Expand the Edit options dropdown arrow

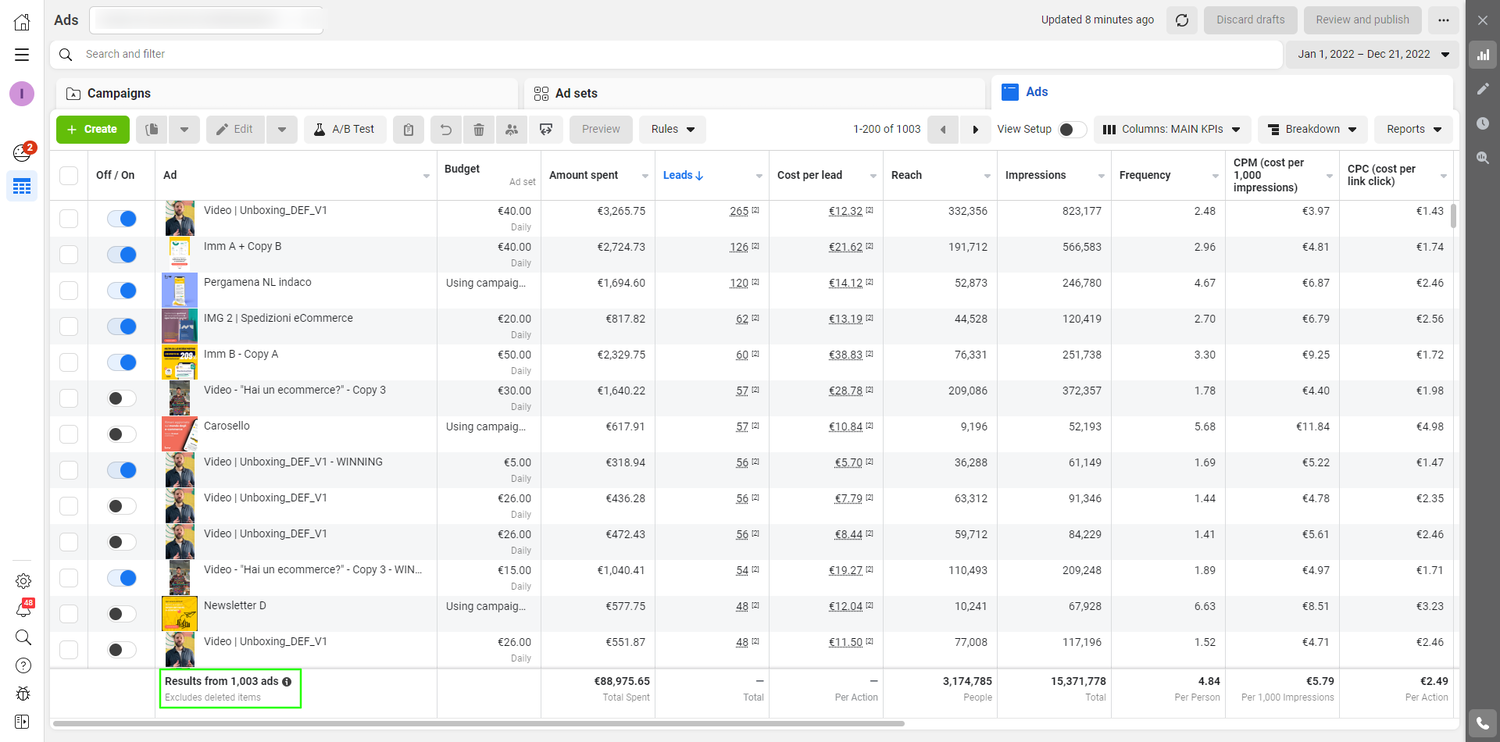point(282,129)
